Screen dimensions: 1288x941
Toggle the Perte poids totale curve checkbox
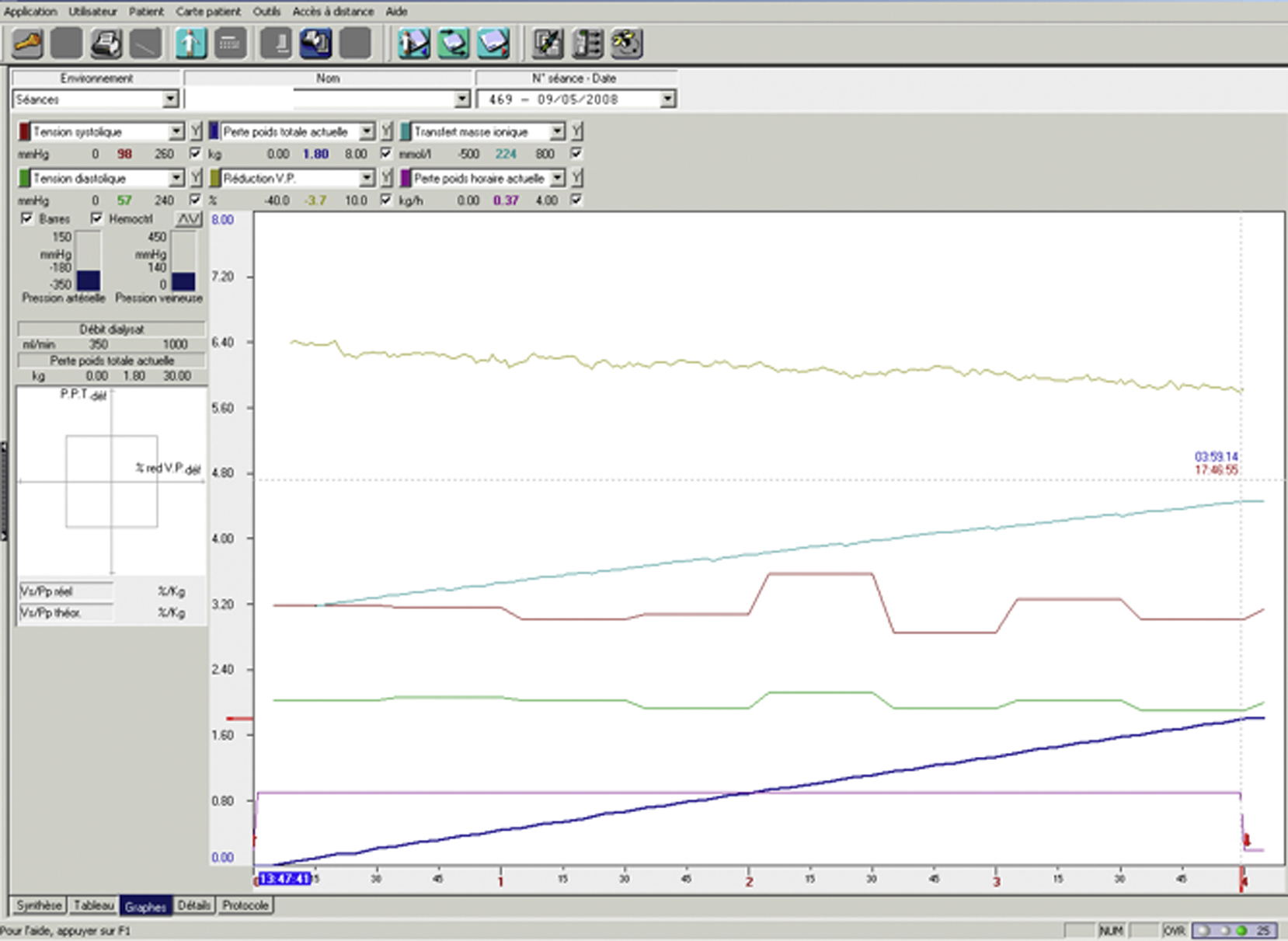click(385, 153)
